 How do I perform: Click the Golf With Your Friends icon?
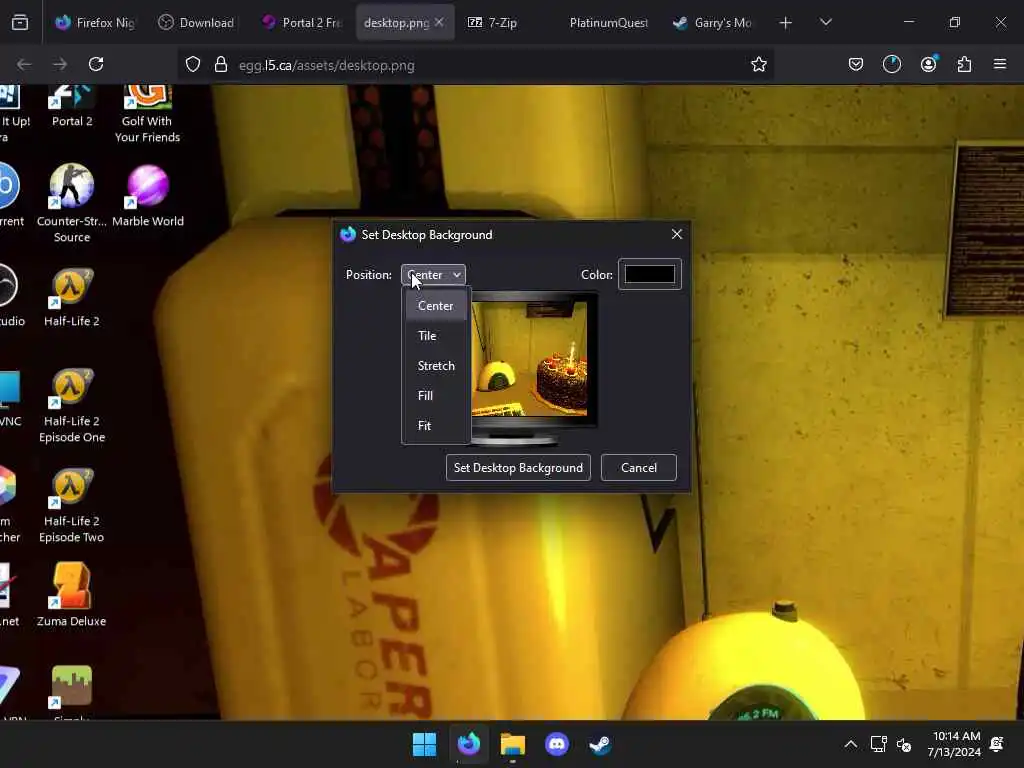pyautogui.click(x=148, y=114)
